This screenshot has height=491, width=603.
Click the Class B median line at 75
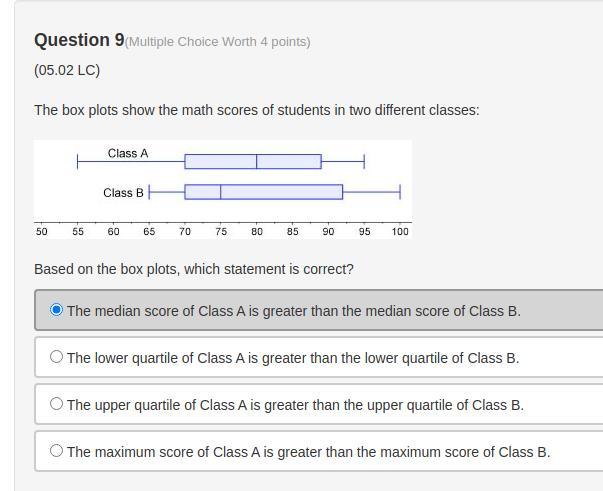pos(221,192)
